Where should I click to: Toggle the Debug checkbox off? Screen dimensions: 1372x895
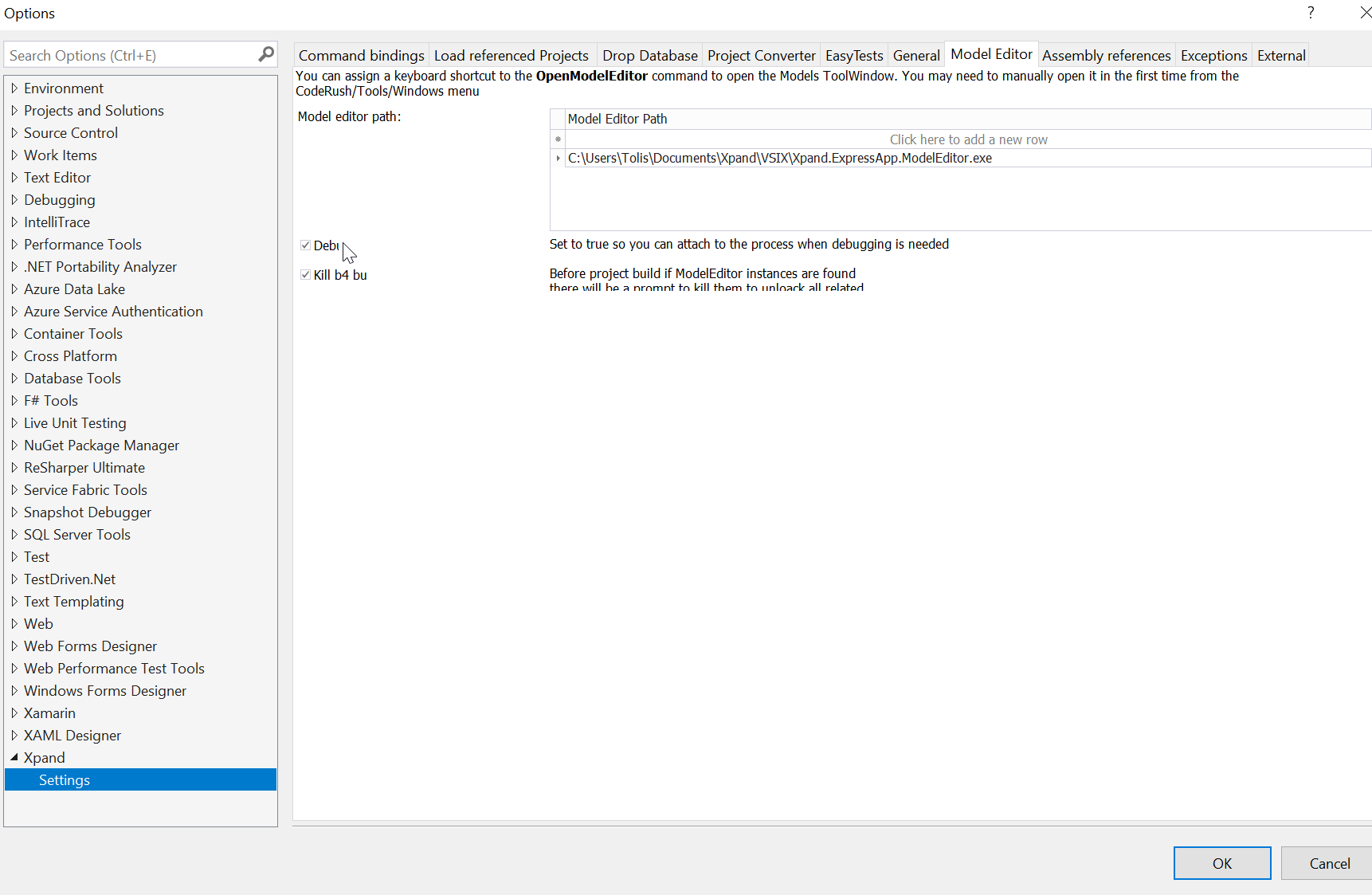tap(305, 245)
